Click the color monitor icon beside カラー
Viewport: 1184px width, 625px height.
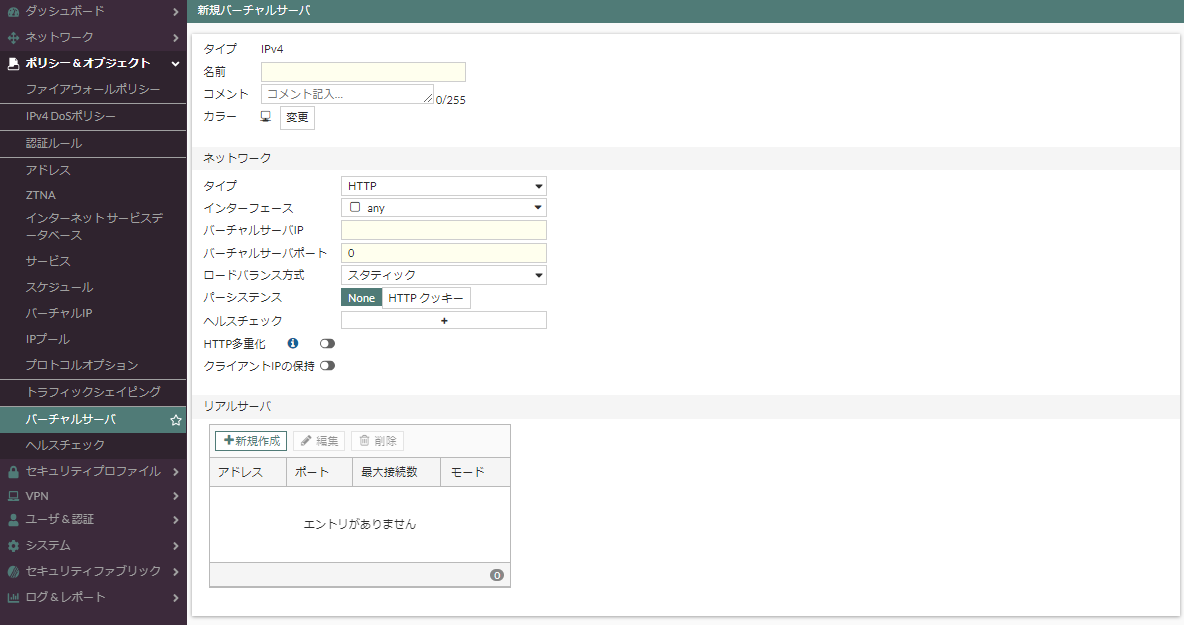coord(266,117)
